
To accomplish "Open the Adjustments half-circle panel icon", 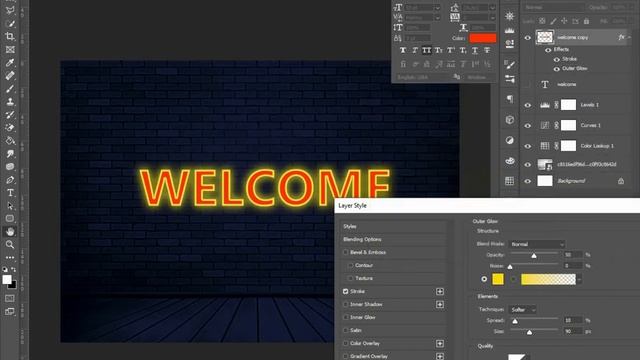I will point(509,140).
